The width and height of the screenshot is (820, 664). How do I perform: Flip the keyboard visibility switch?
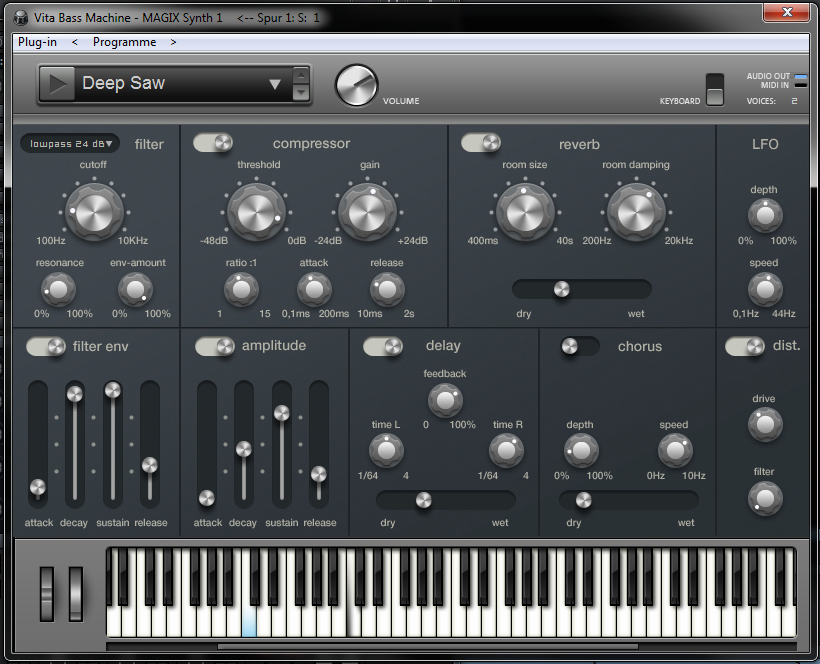tap(714, 89)
